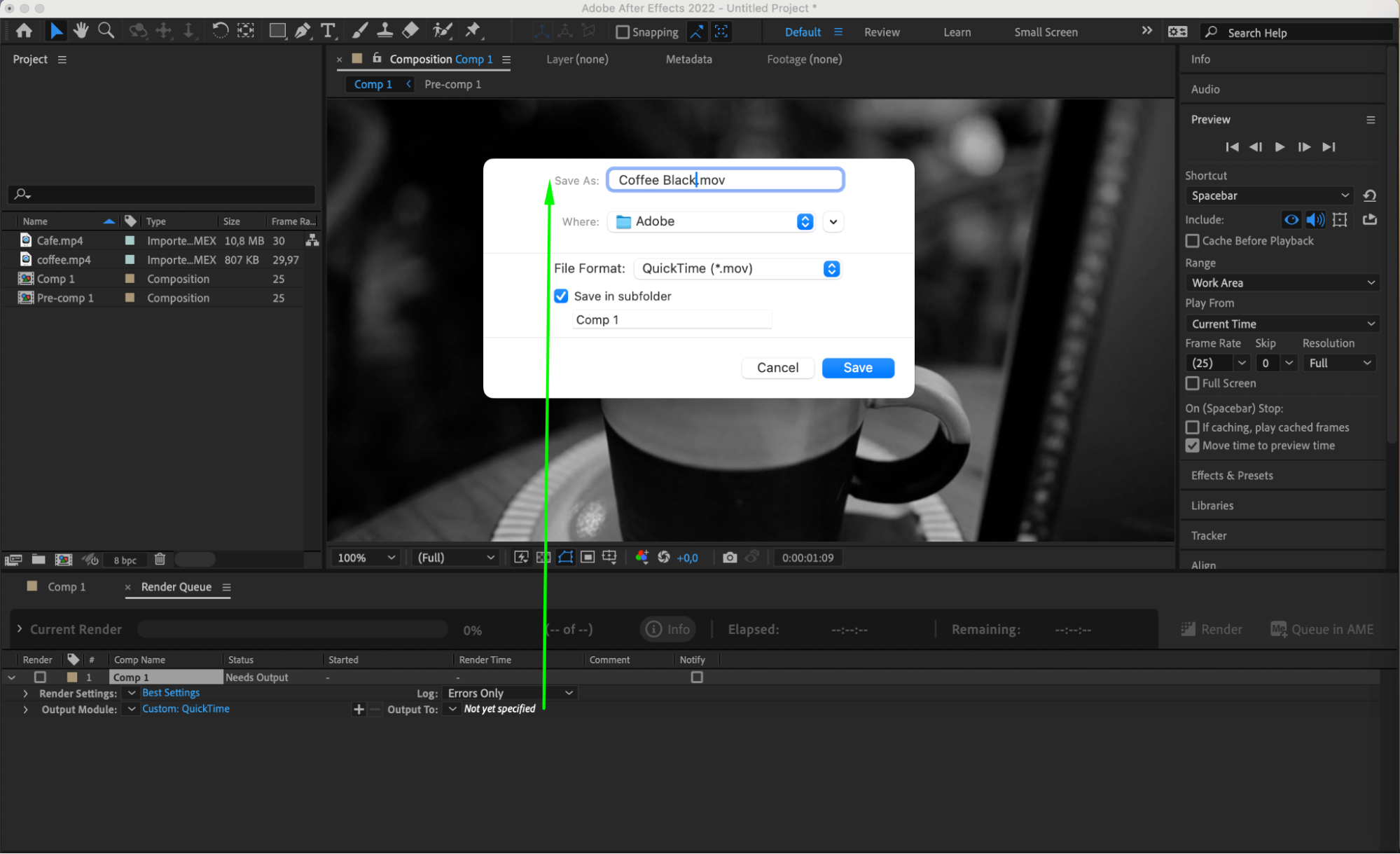Image resolution: width=1400 pixels, height=854 pixels.
Task: Open the Work Area range dropdown
Action: (x=1282, y=283)
